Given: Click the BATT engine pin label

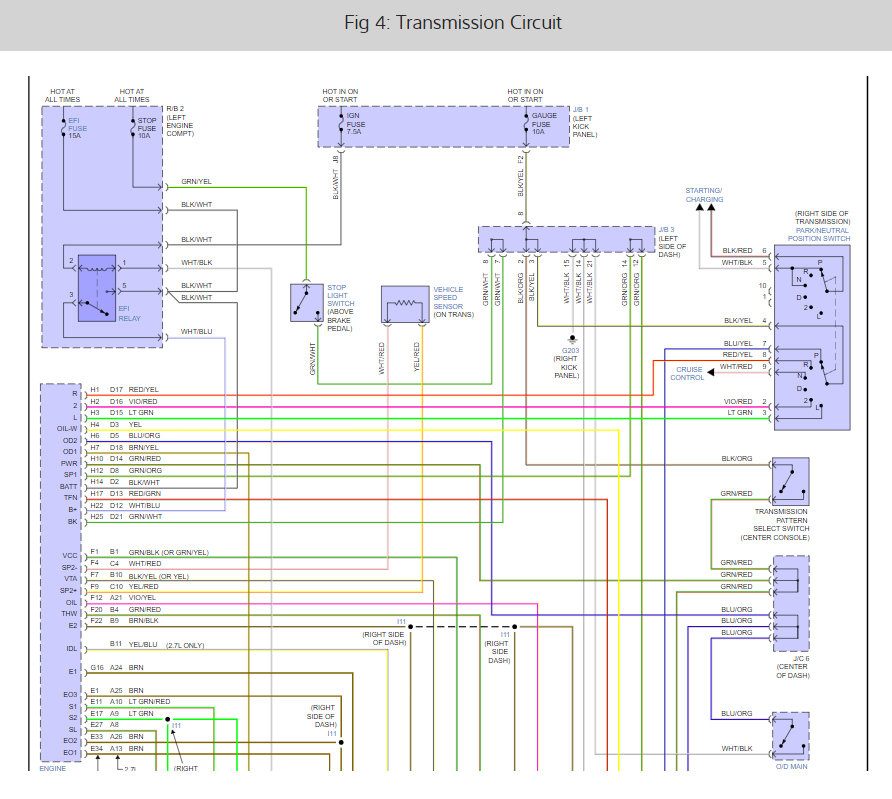Looking at the screenshot, I should click(x=68, y=487).
